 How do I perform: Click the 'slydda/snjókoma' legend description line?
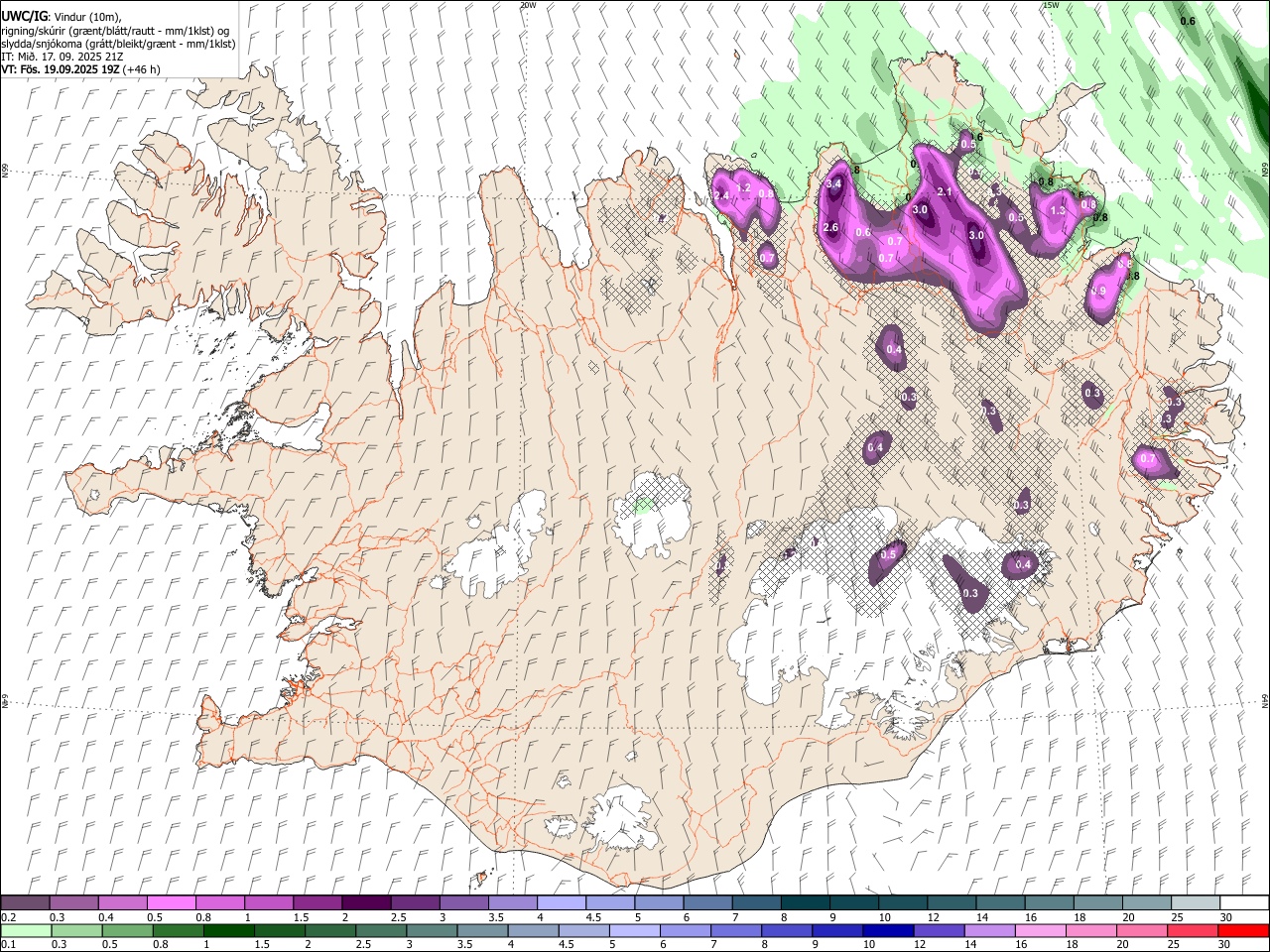click(118, 44)
